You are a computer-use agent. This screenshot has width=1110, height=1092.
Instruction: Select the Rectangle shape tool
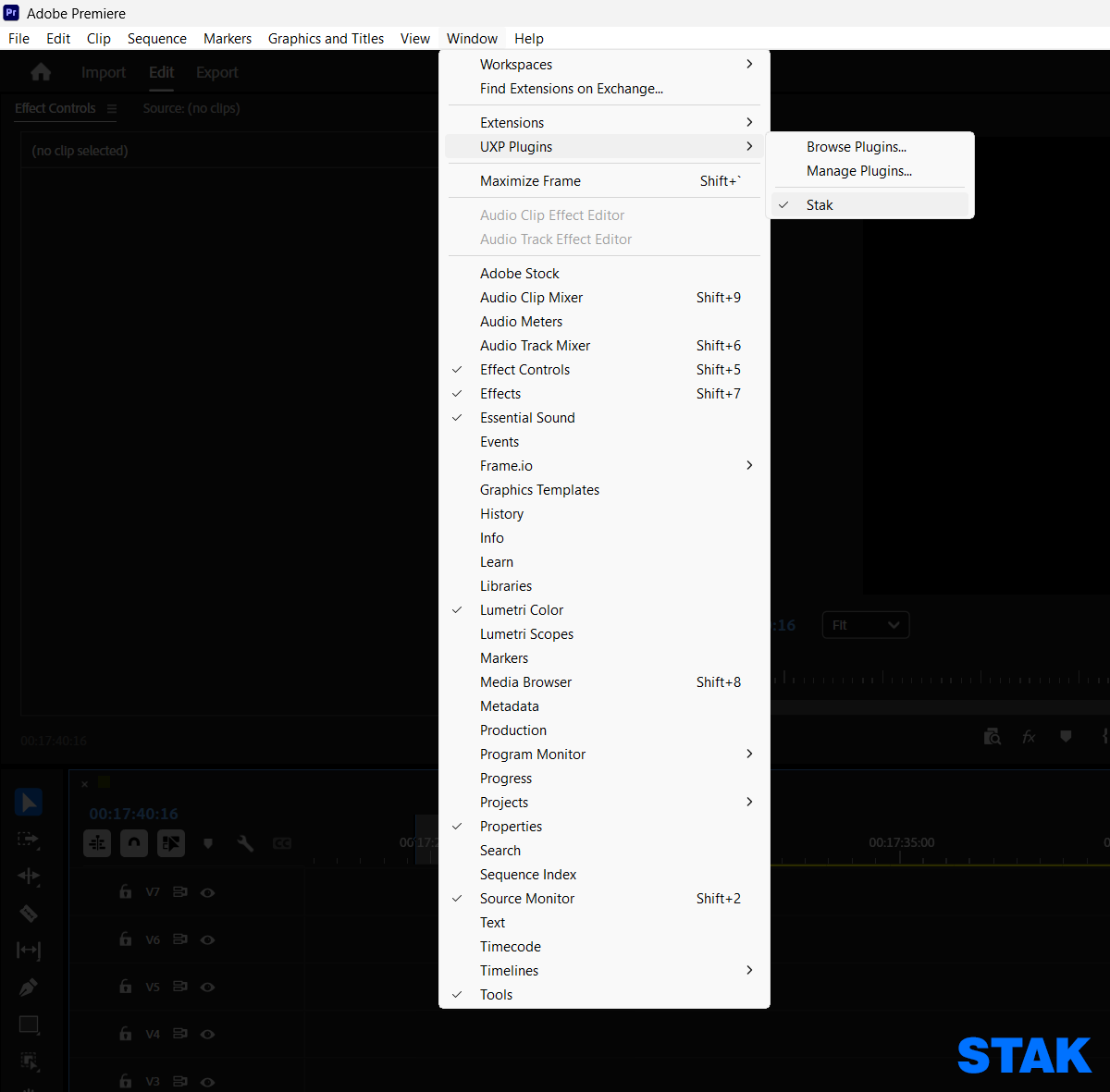tap(29, 1025)
